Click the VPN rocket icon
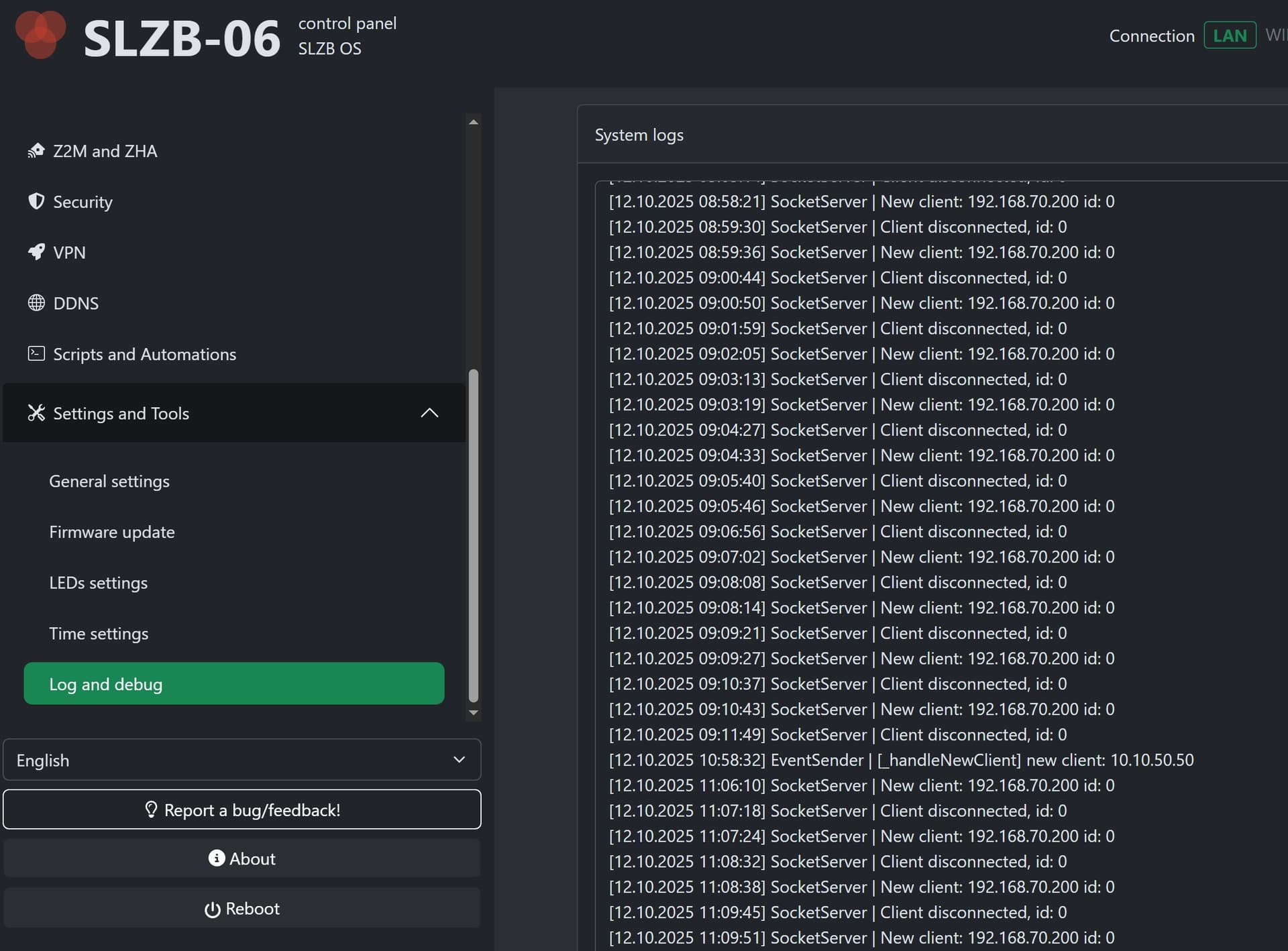The width and height of the screenshot is (1288, 951). click(x=36, y=252)
